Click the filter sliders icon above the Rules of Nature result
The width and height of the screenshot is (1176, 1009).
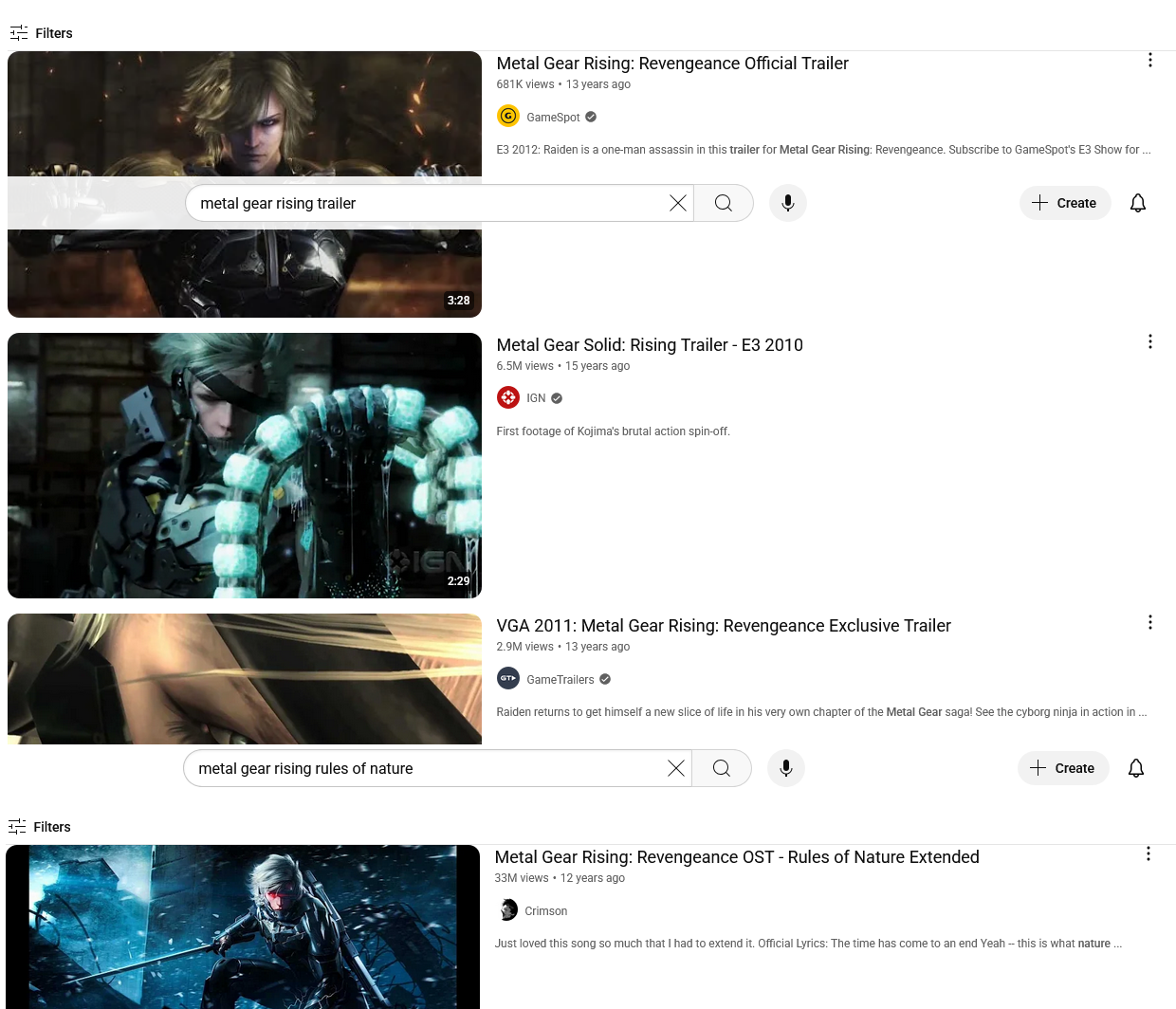[17, 827]
